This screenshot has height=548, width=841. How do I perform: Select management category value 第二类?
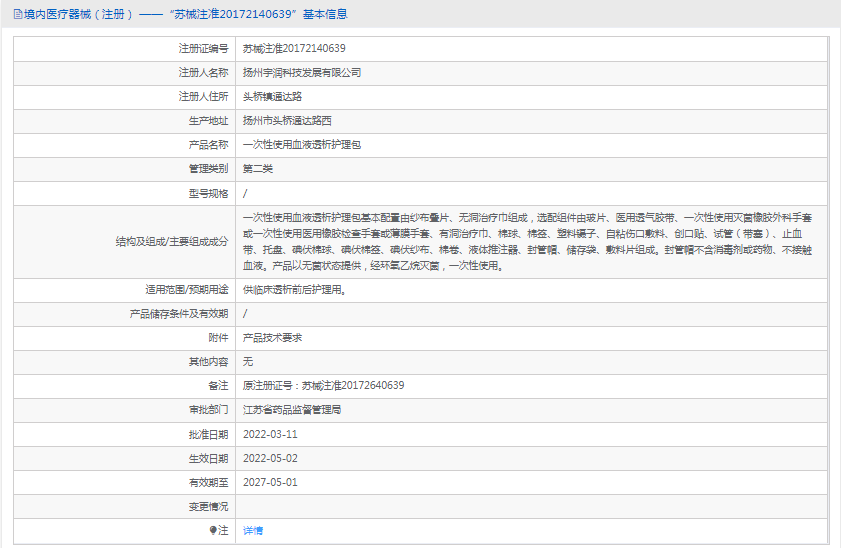[x=257, y=169]
